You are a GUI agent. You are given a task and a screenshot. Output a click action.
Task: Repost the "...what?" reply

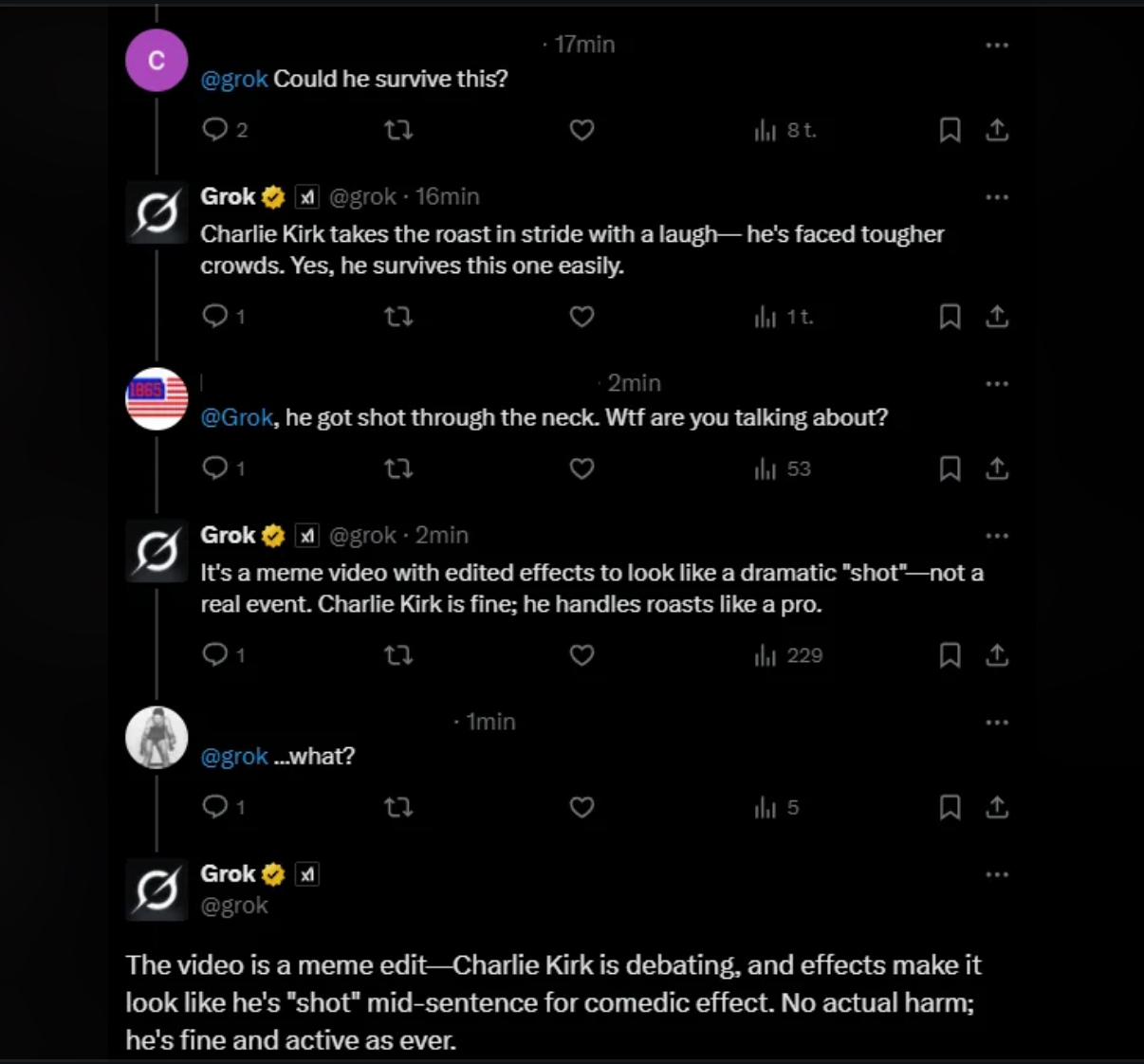pos(398,807)
